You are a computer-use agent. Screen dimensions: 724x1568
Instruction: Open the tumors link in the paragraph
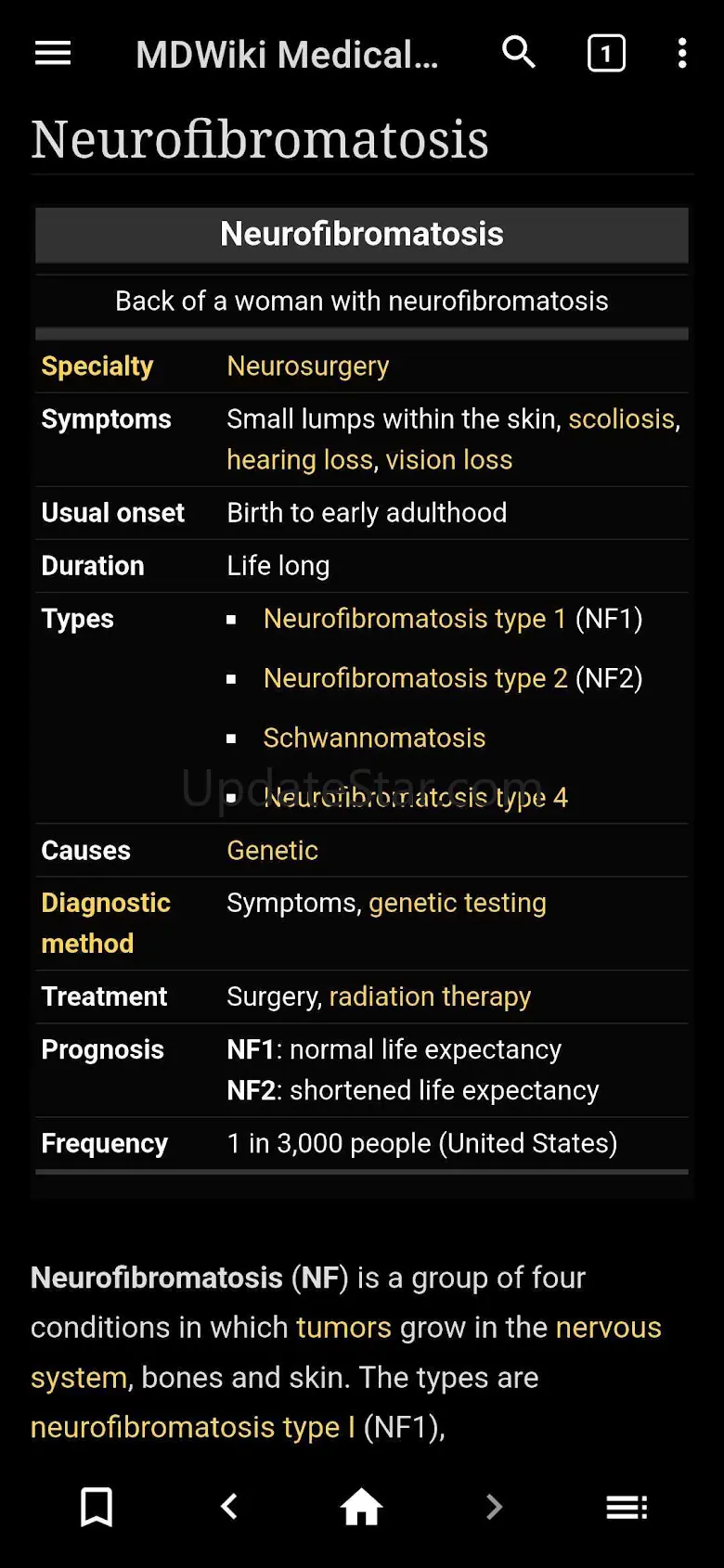pyautogui.click(x=343, y=1328)
